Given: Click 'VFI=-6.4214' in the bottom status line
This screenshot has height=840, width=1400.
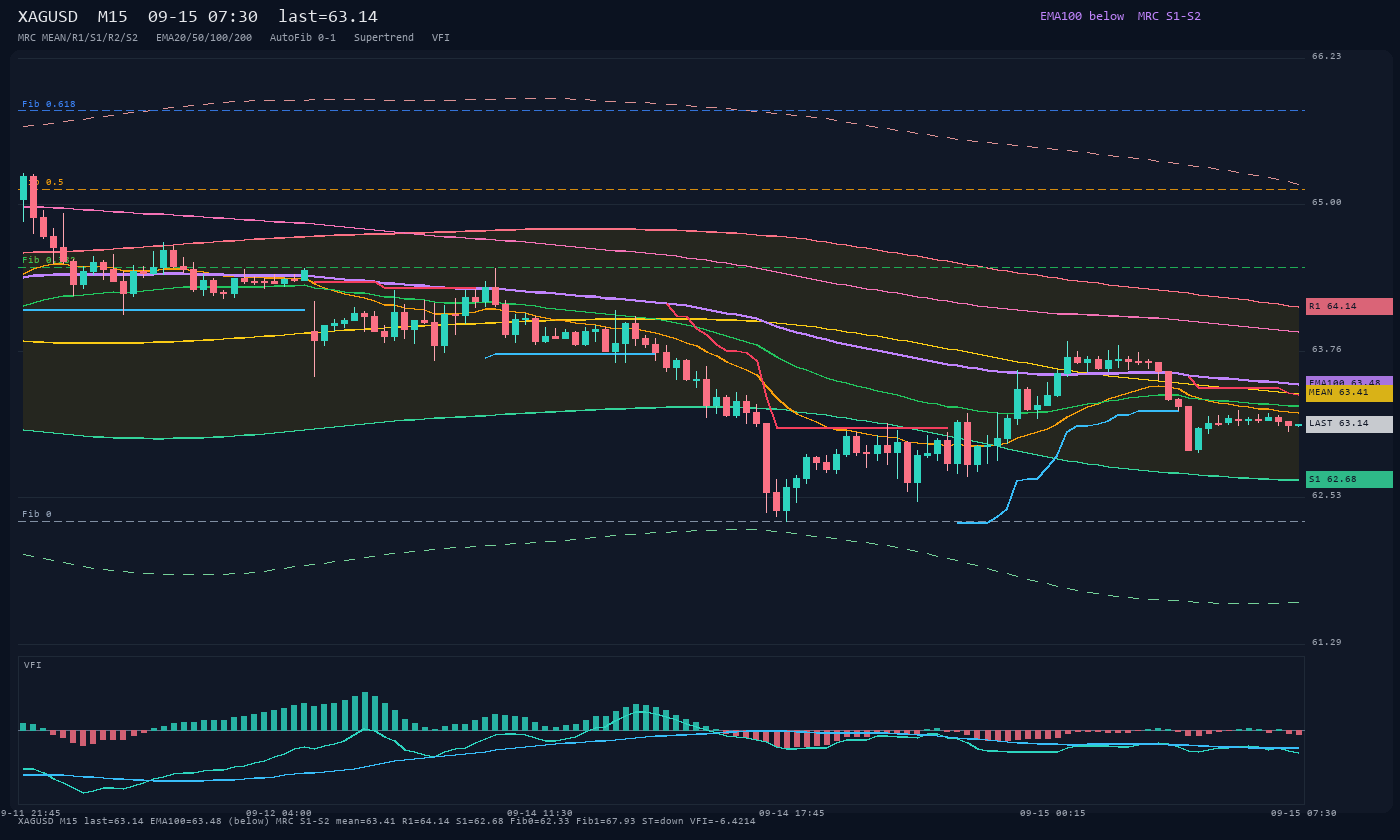Looking at the screenshot, I should (x=723, y=821).
